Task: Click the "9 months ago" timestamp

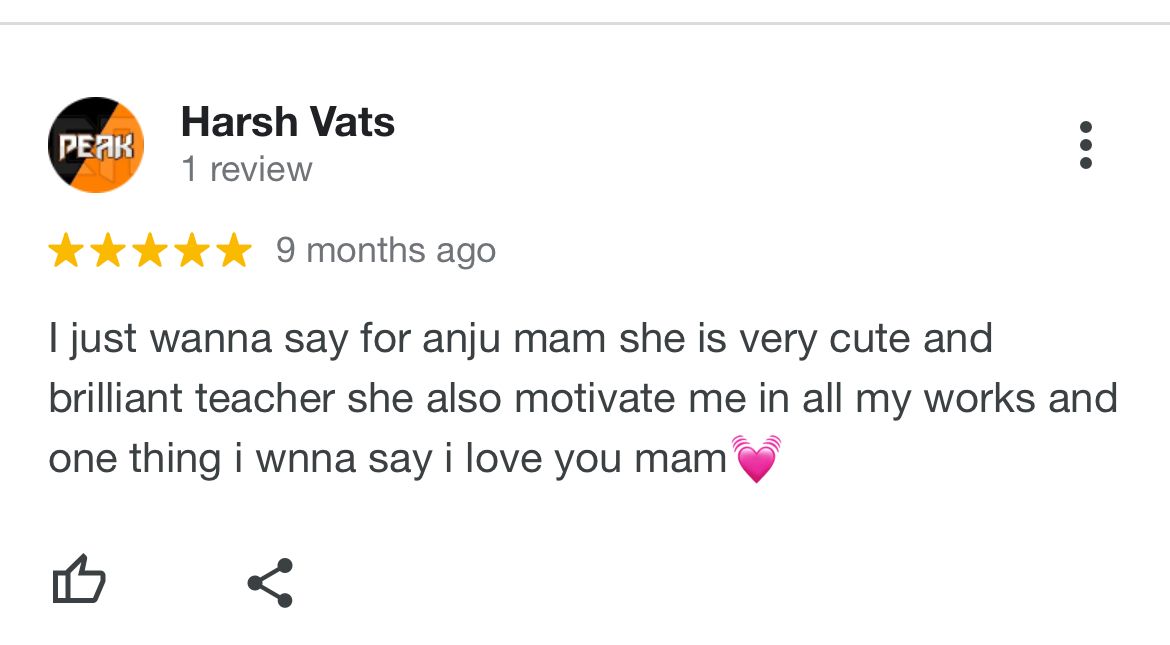Action: point(386,250)
